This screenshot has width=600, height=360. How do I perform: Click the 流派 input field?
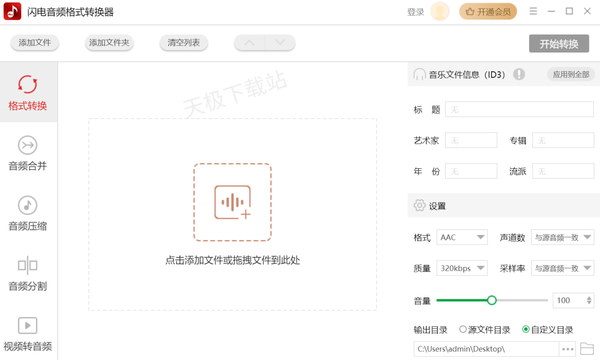pos(563,171)
